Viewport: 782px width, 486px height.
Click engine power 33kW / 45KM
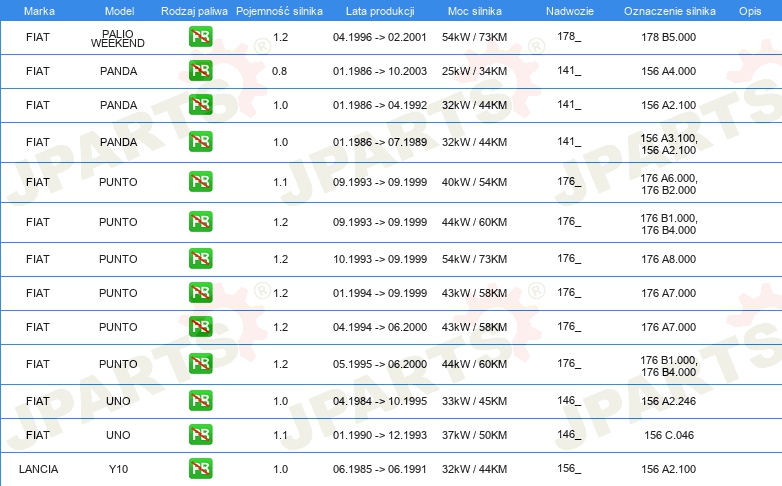click(474, 401)
